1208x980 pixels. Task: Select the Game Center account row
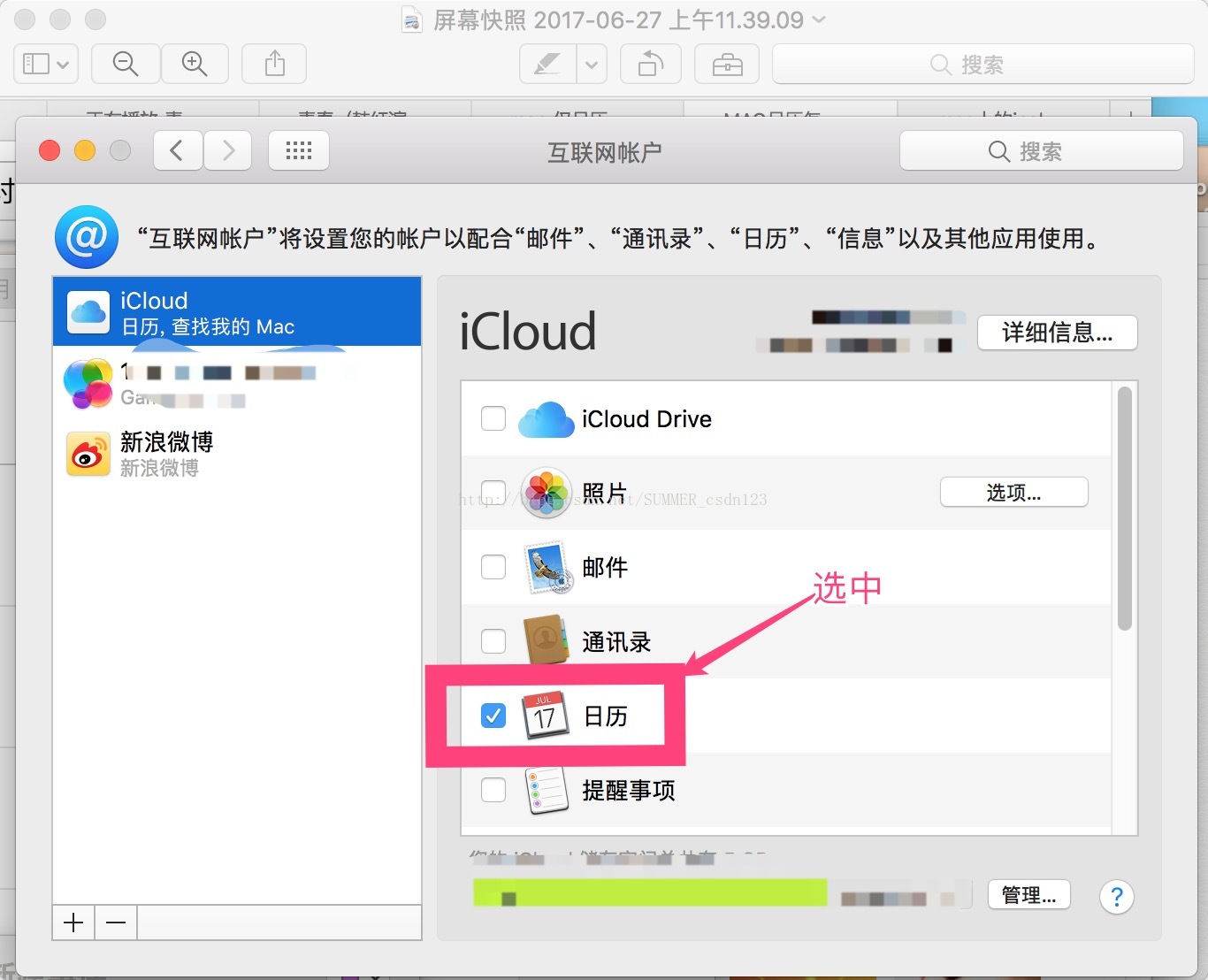click(x=237, y=384)
